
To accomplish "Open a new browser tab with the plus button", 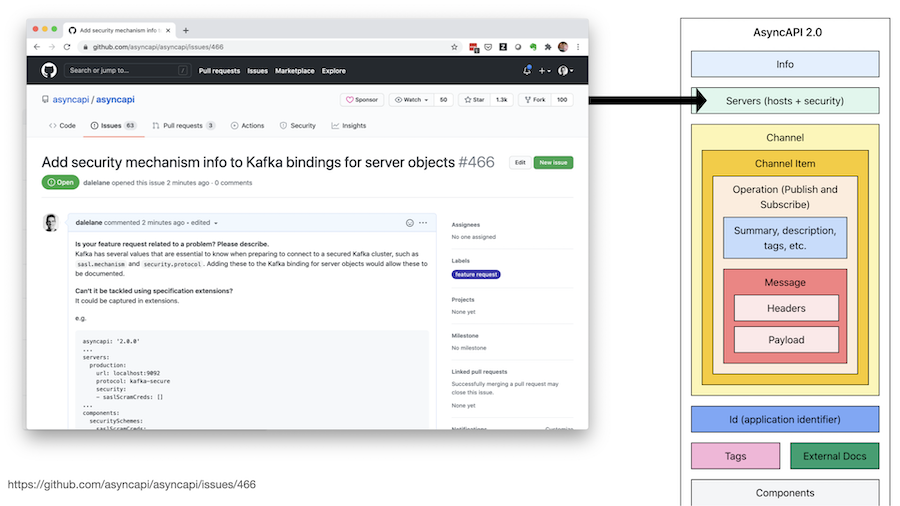I will click(185, 30).
